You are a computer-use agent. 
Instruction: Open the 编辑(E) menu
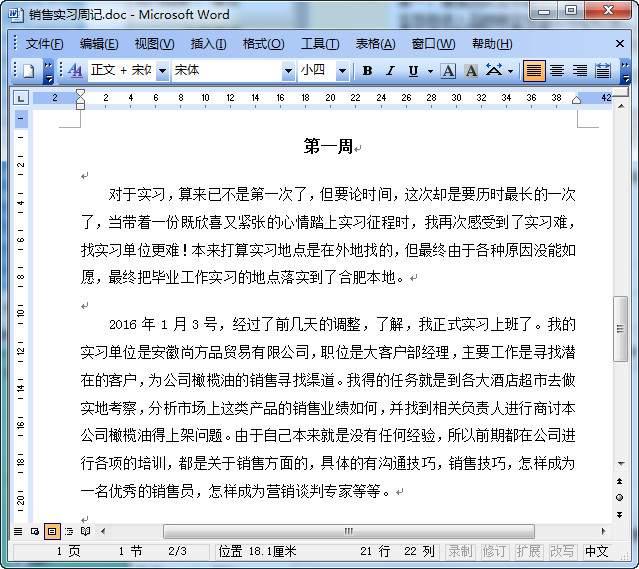point(99,44)
